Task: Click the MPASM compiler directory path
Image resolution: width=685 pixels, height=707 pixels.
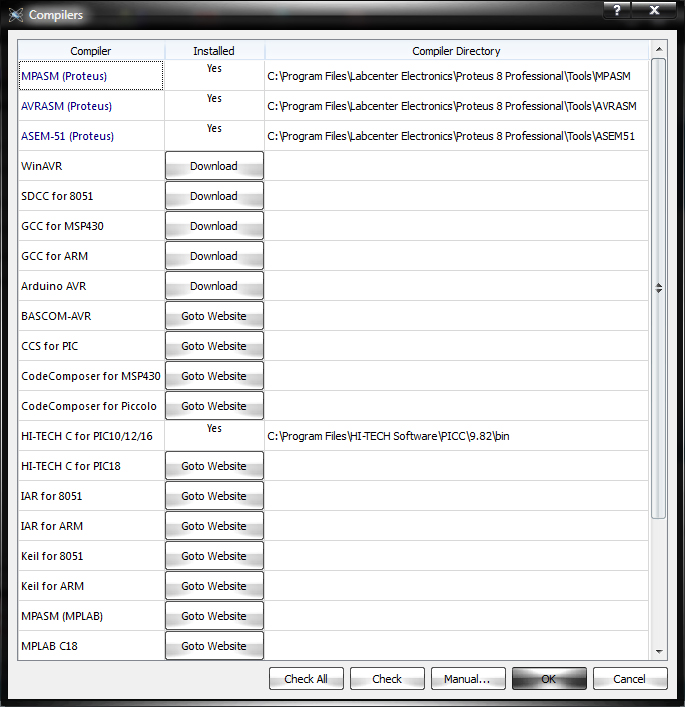Action: click(x=449, y=76)
